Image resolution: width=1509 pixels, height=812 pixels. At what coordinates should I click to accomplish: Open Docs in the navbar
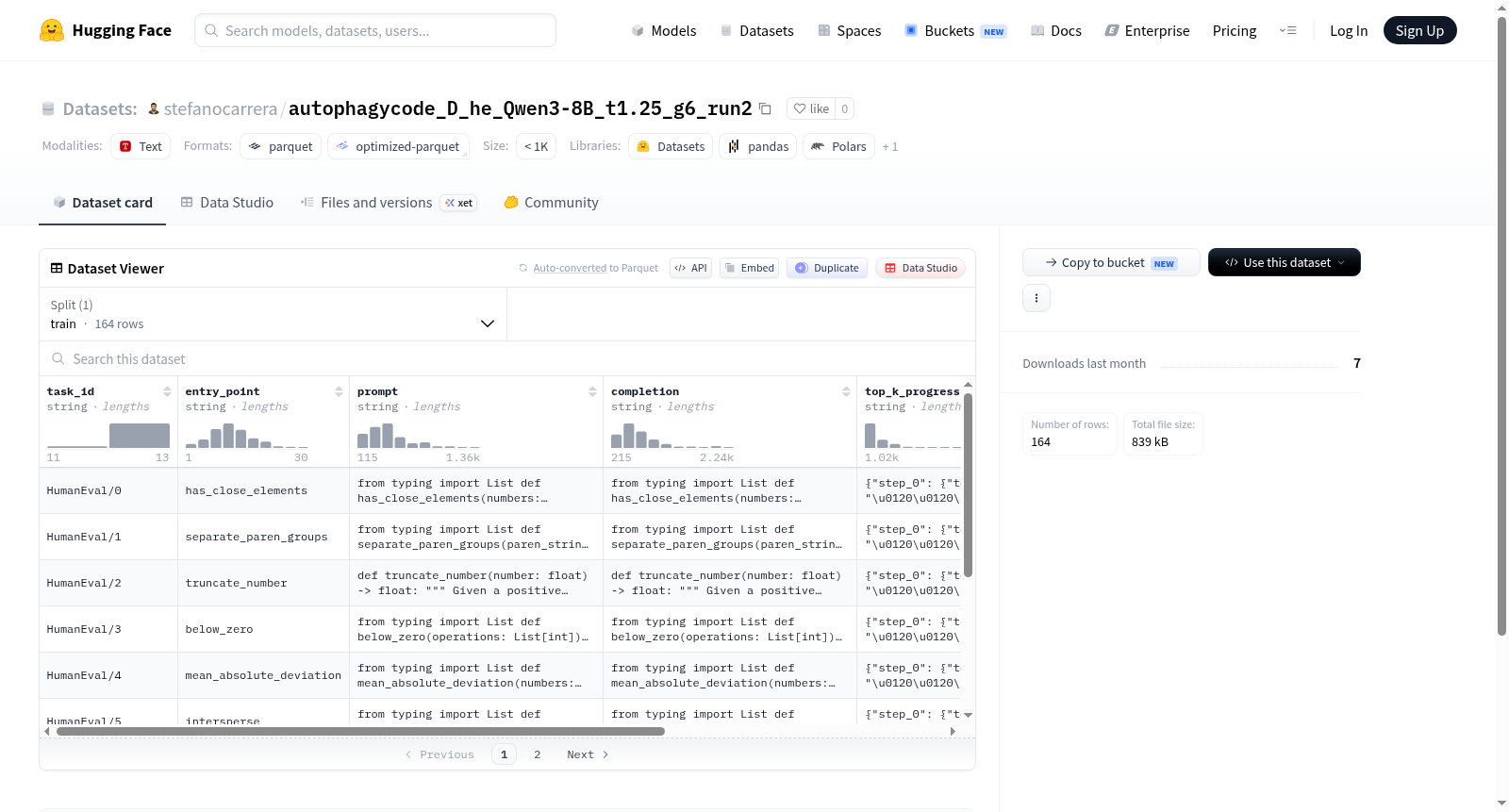pos(1055,30)
